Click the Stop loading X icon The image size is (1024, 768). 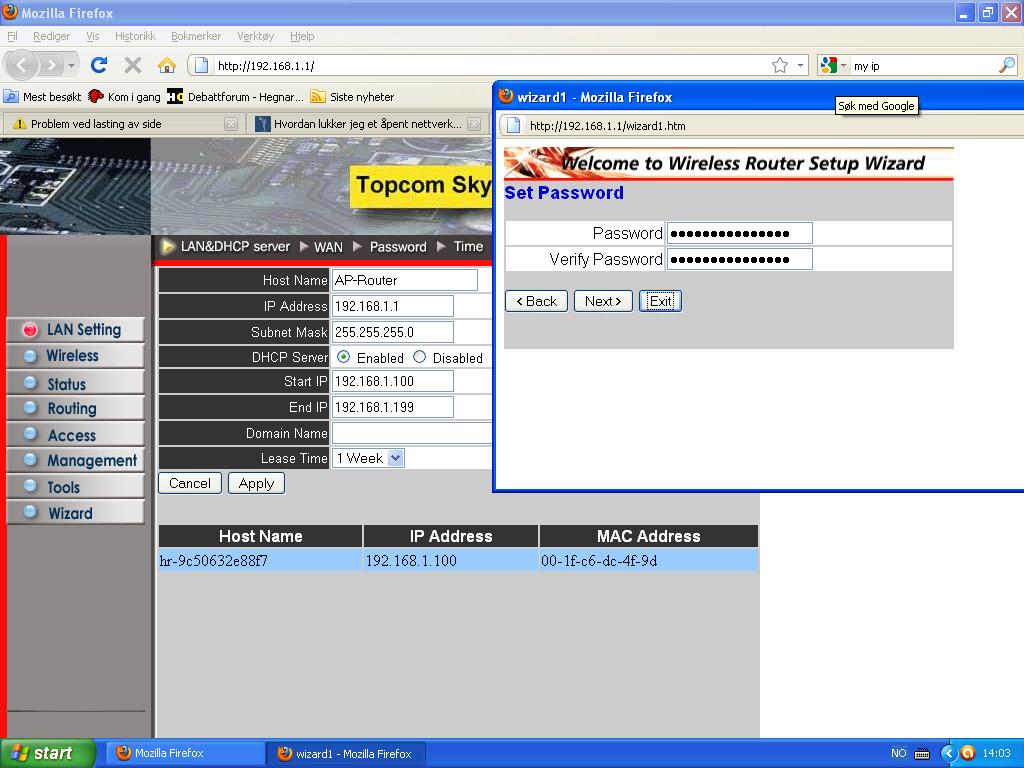click(x=133, y=65)
